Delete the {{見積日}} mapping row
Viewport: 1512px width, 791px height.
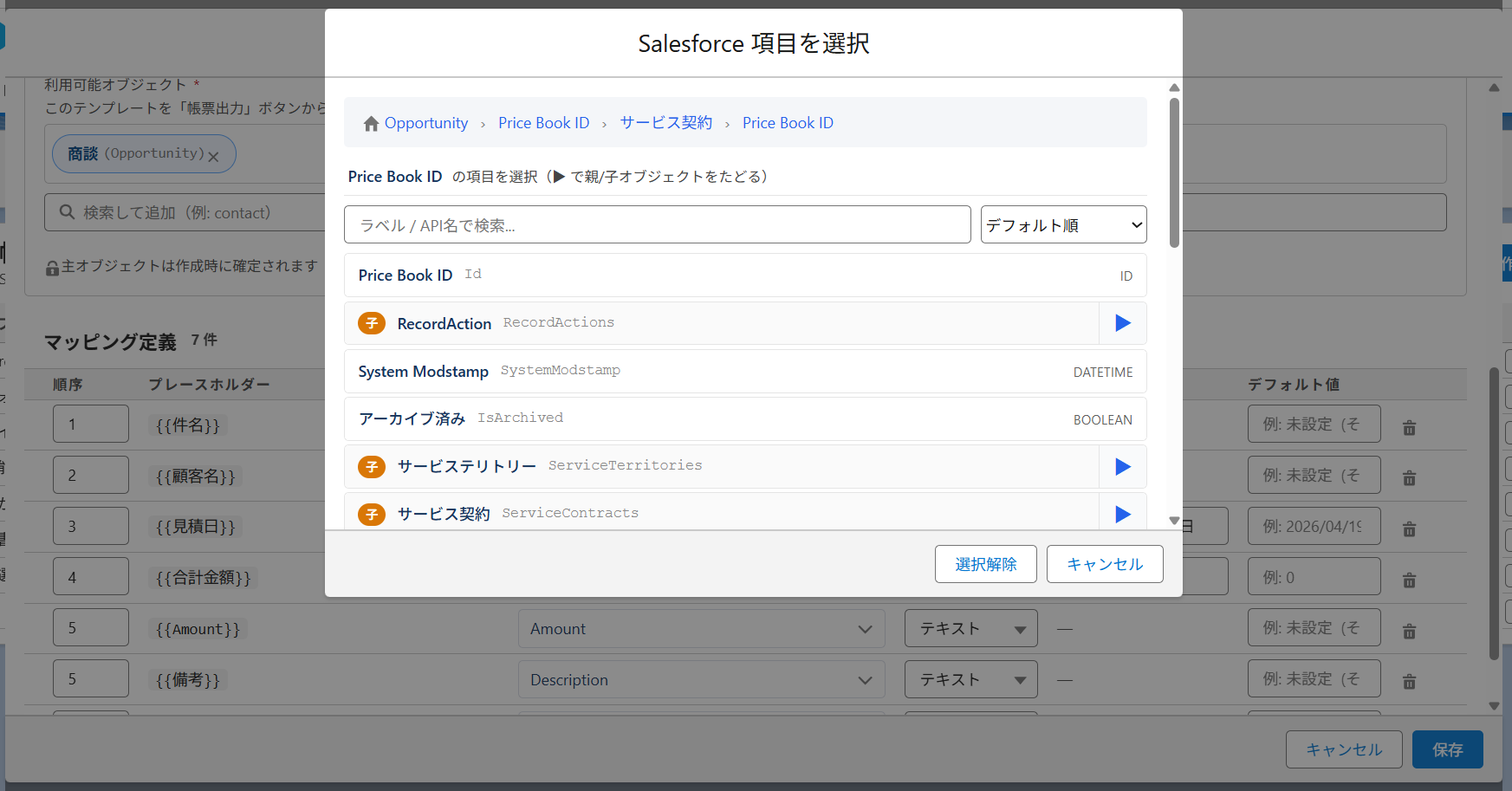pyautogui.click(x=1410, y=529)
